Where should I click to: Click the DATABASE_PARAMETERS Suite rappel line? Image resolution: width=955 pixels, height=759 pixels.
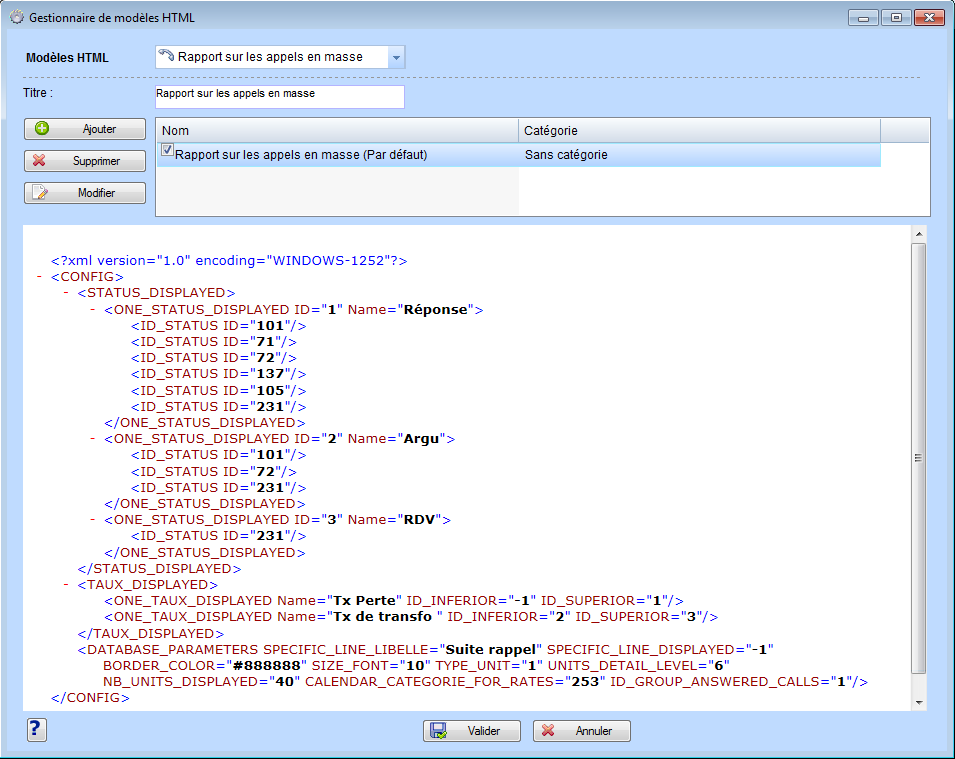coord(425,649)
